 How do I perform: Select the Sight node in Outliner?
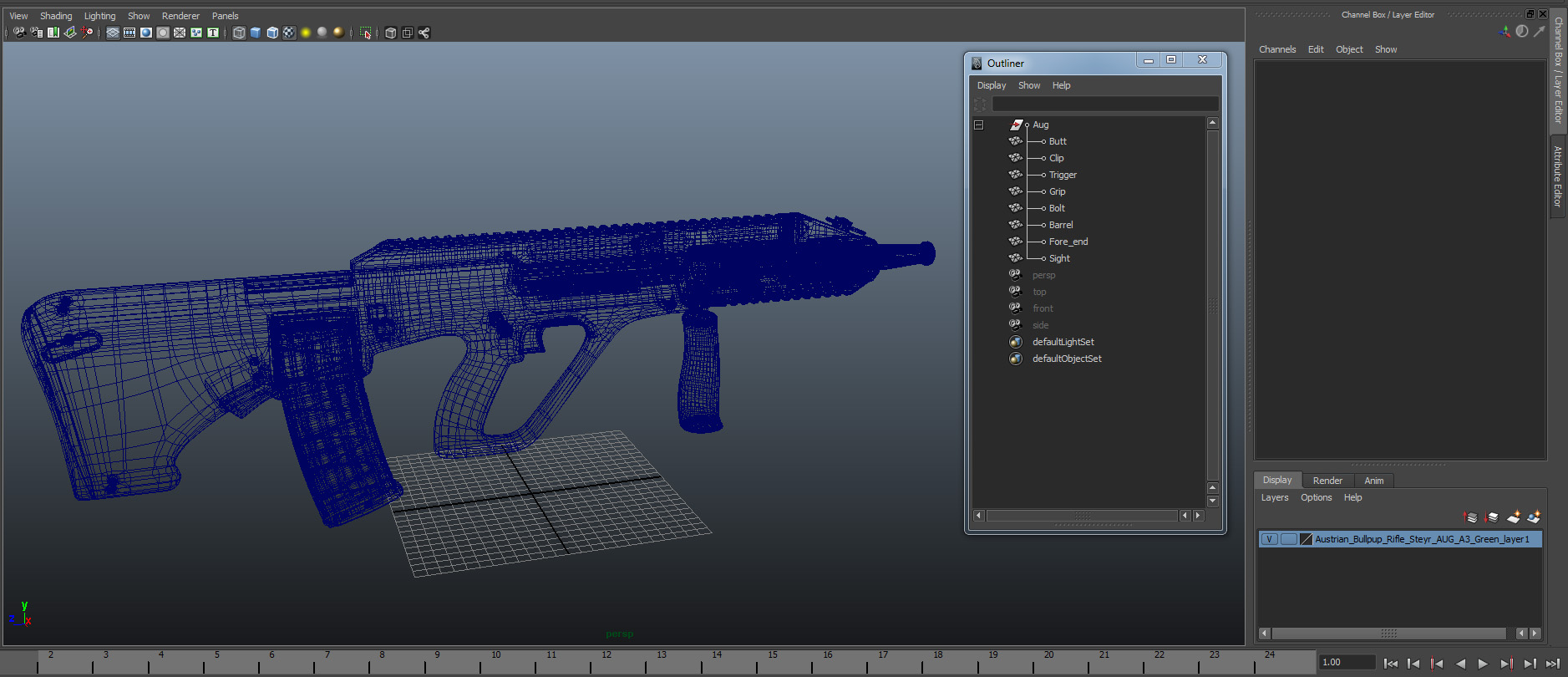click(x=1059, y=258)
